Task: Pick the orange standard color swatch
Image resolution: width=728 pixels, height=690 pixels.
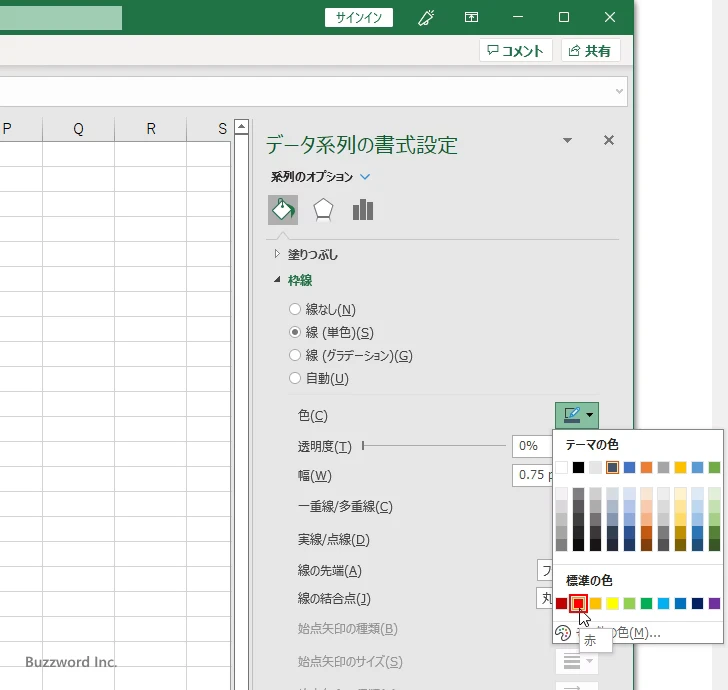Action: [x=595, y=603]
